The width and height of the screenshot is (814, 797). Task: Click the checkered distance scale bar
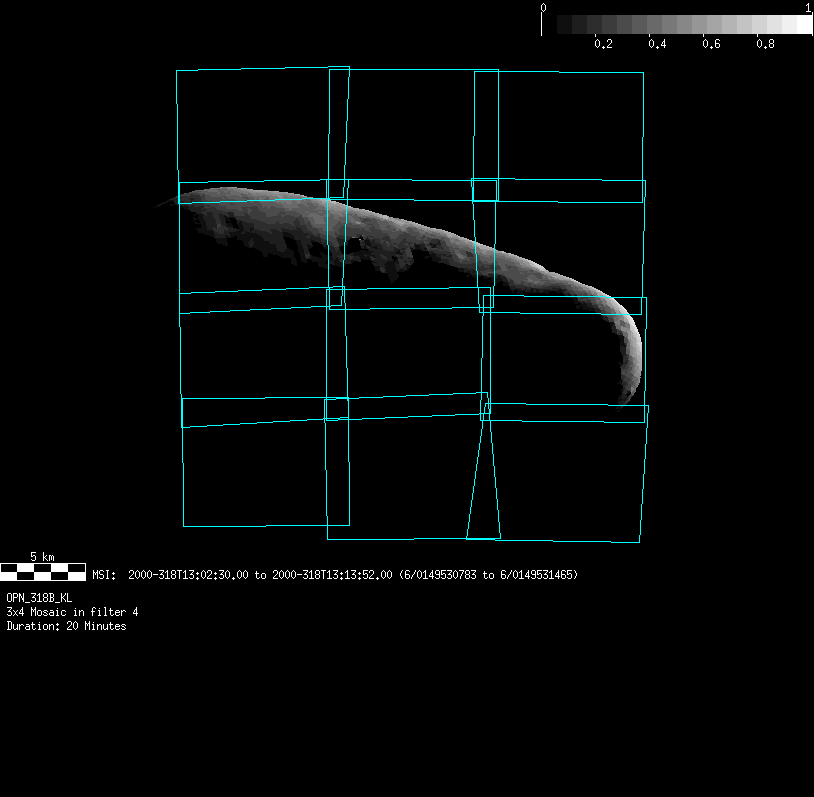coord(43,572)
